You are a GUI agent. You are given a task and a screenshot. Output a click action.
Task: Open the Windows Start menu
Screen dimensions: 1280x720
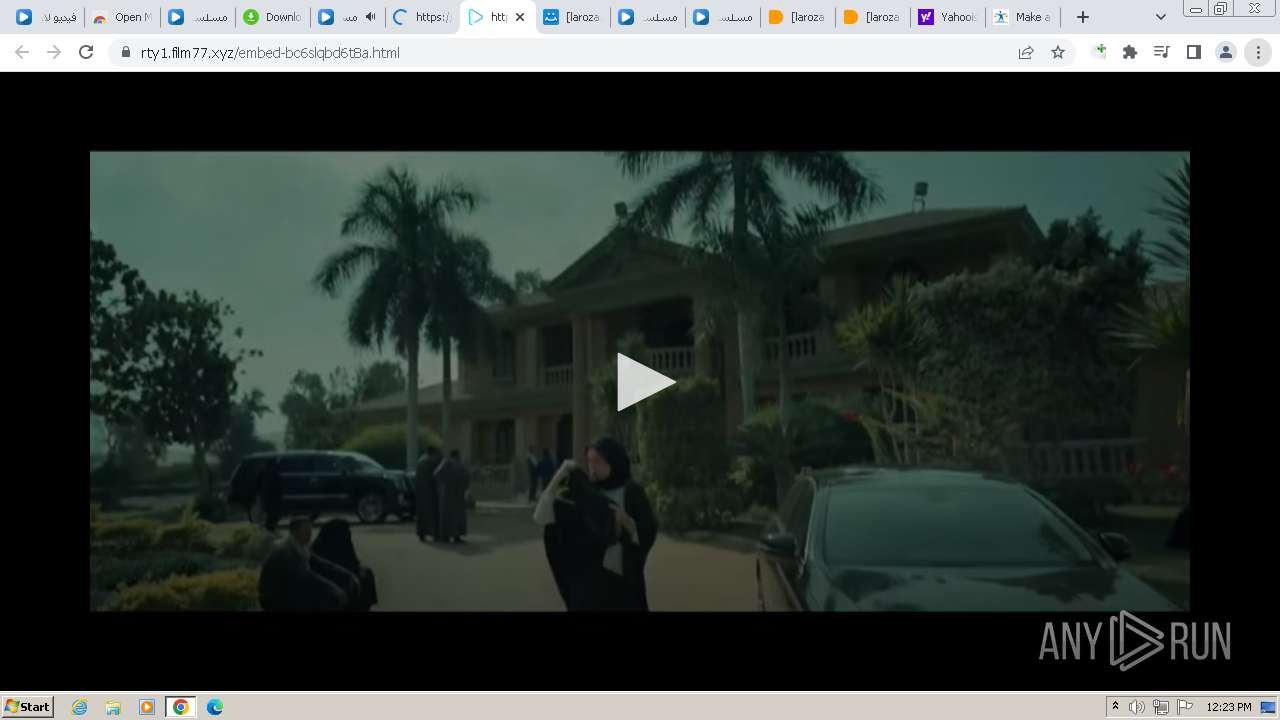(28, 706)
